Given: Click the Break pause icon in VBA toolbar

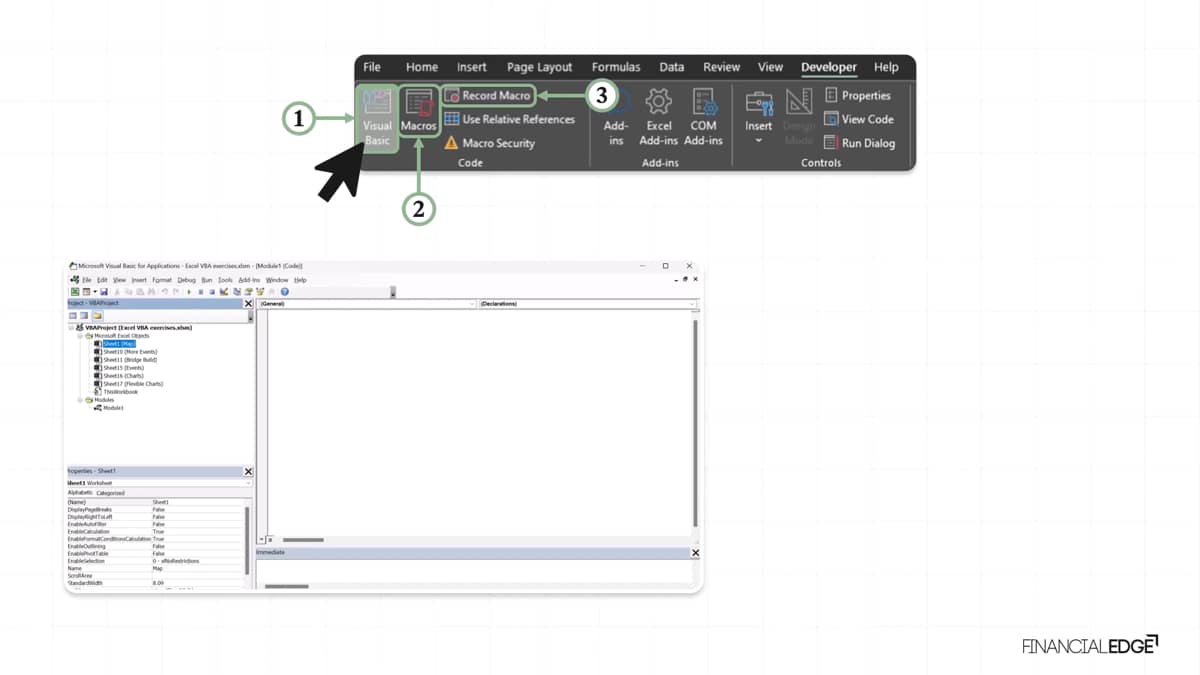Looking at the screenshot, I should (201, 292).
